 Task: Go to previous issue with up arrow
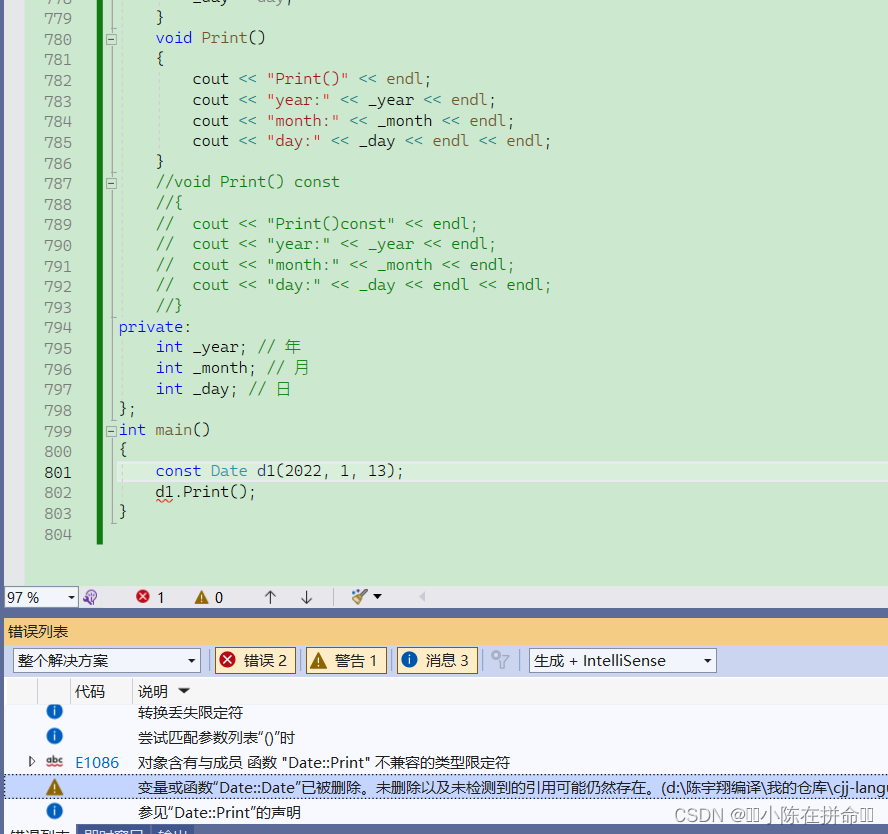click(270, 597)
